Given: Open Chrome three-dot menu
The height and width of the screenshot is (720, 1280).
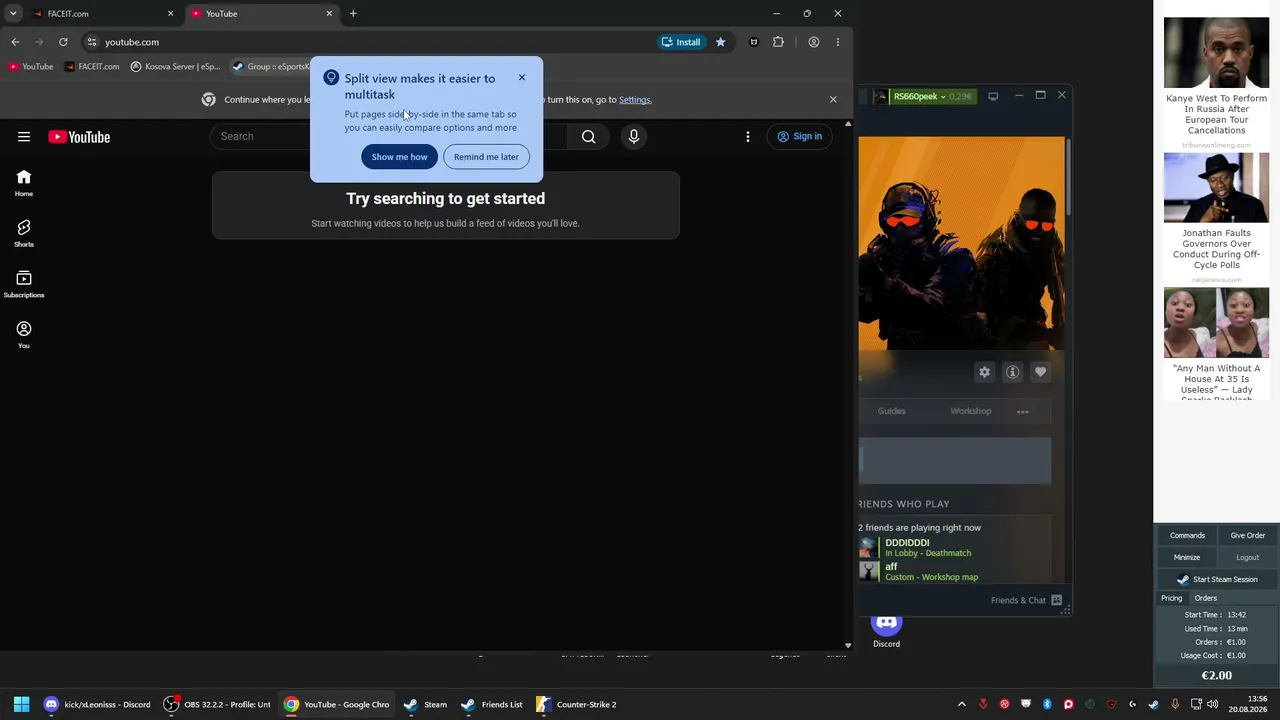Looking at the screenshot, I should point(838,42).
